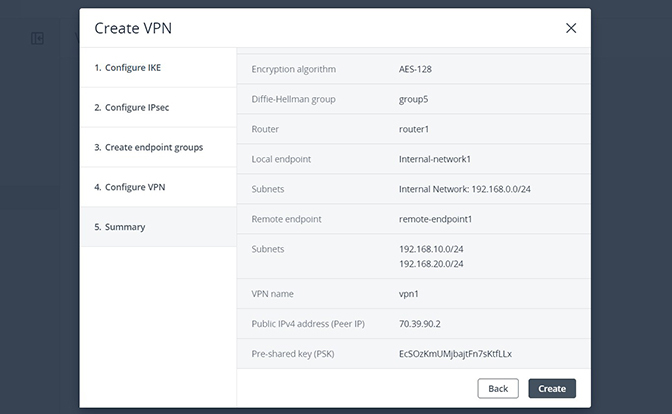This screenshot has width=672, height=414.
Task: Click the Back button
Action: tap(498, 388)
